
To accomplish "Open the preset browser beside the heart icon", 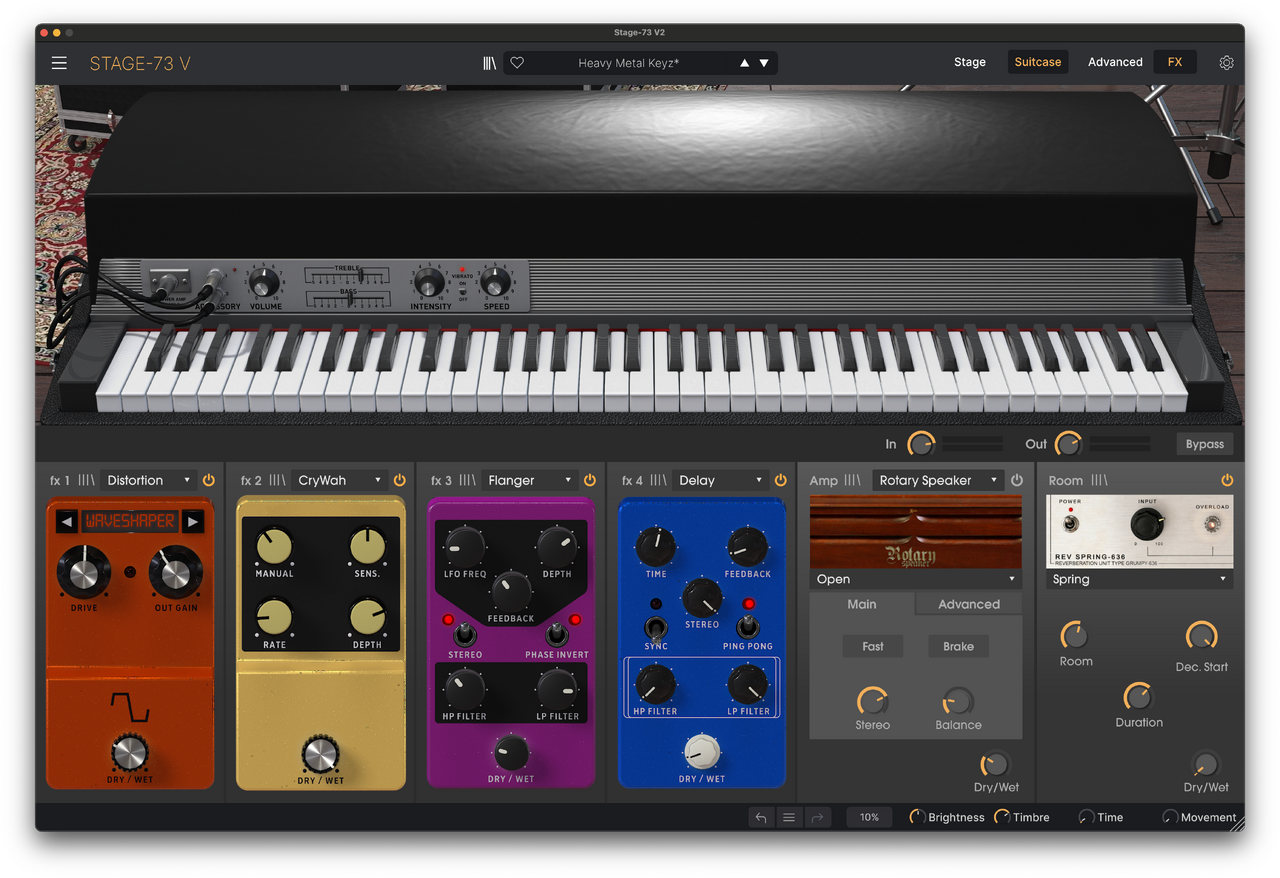I will [489, 63].
